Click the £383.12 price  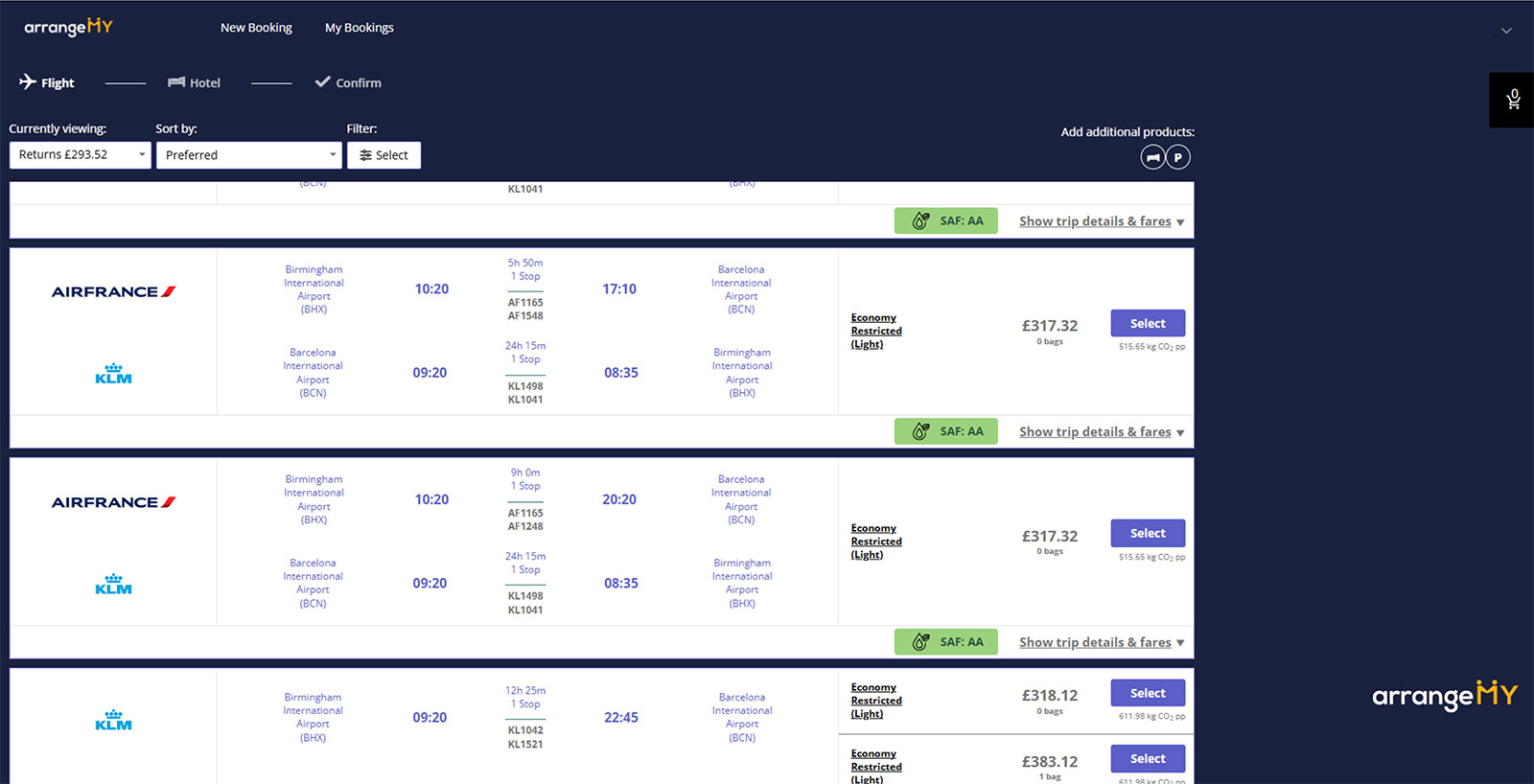tap(1050, 762)
